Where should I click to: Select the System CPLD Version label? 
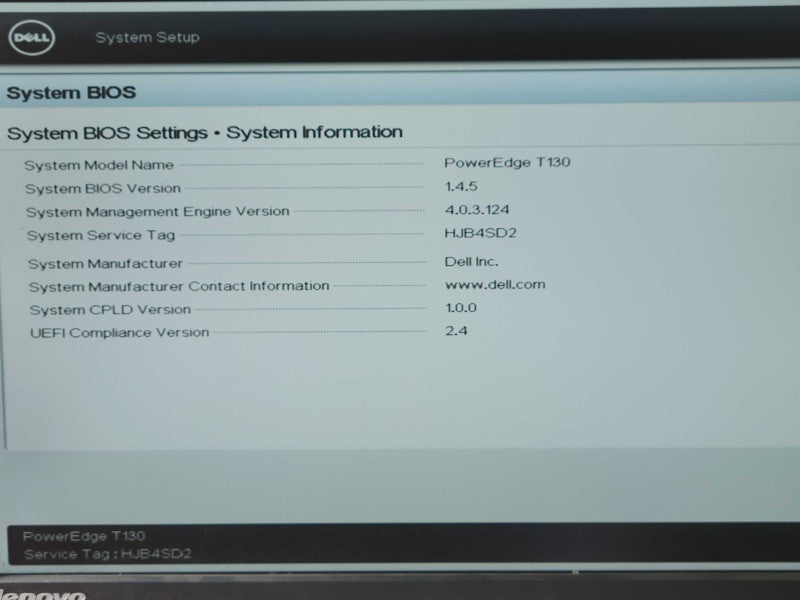[110, 310]
